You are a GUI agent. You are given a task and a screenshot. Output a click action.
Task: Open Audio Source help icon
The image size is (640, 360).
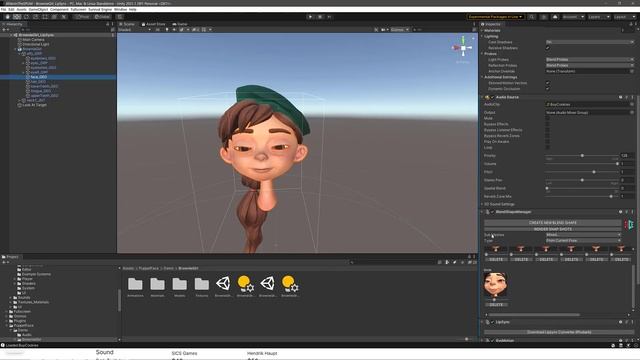(x=620, y=97)
